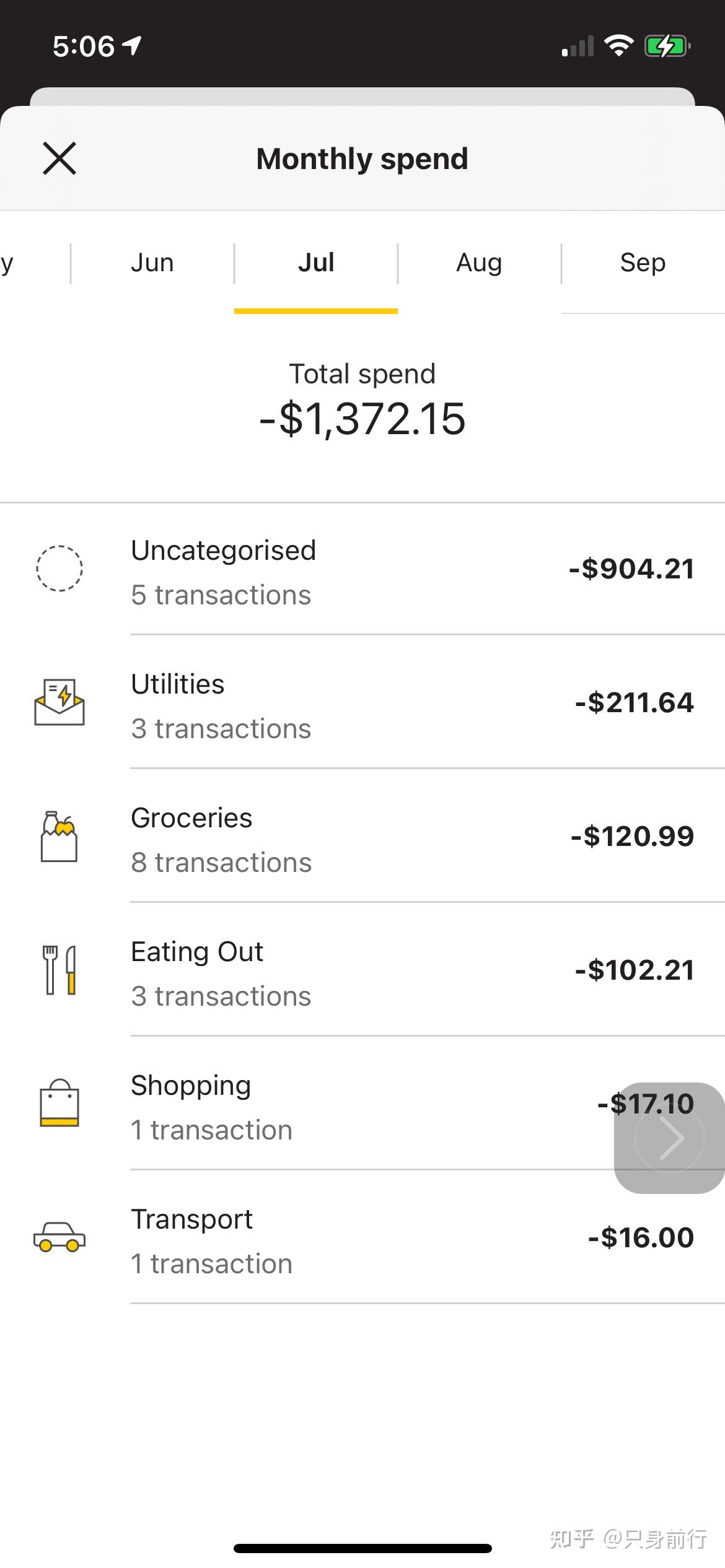Switch to the Sep tab
725x1568 pixels.
pyautogui.click(x=643, y=263)
